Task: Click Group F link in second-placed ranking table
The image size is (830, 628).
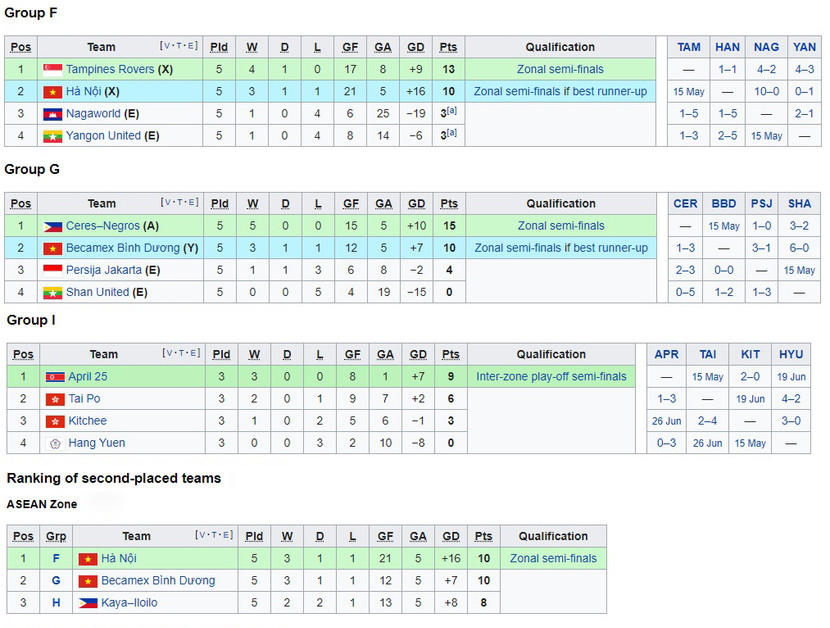Action: (x=56, y=559)
